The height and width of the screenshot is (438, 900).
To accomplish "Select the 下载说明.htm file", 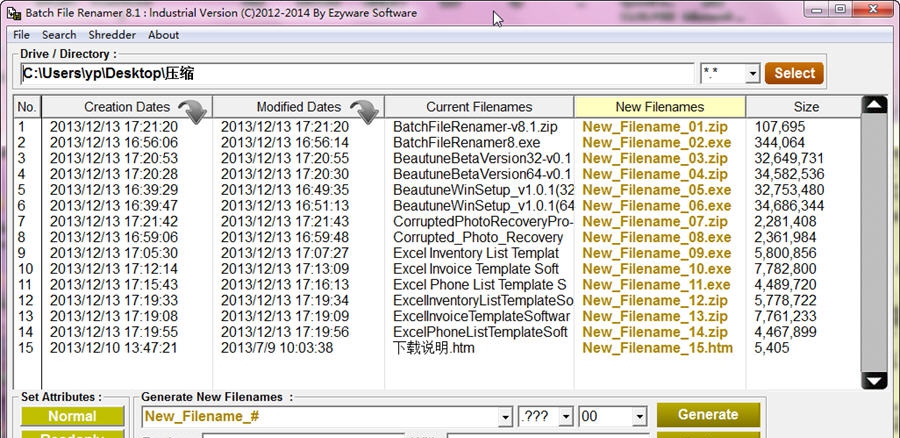I will (x=433, y=348).
